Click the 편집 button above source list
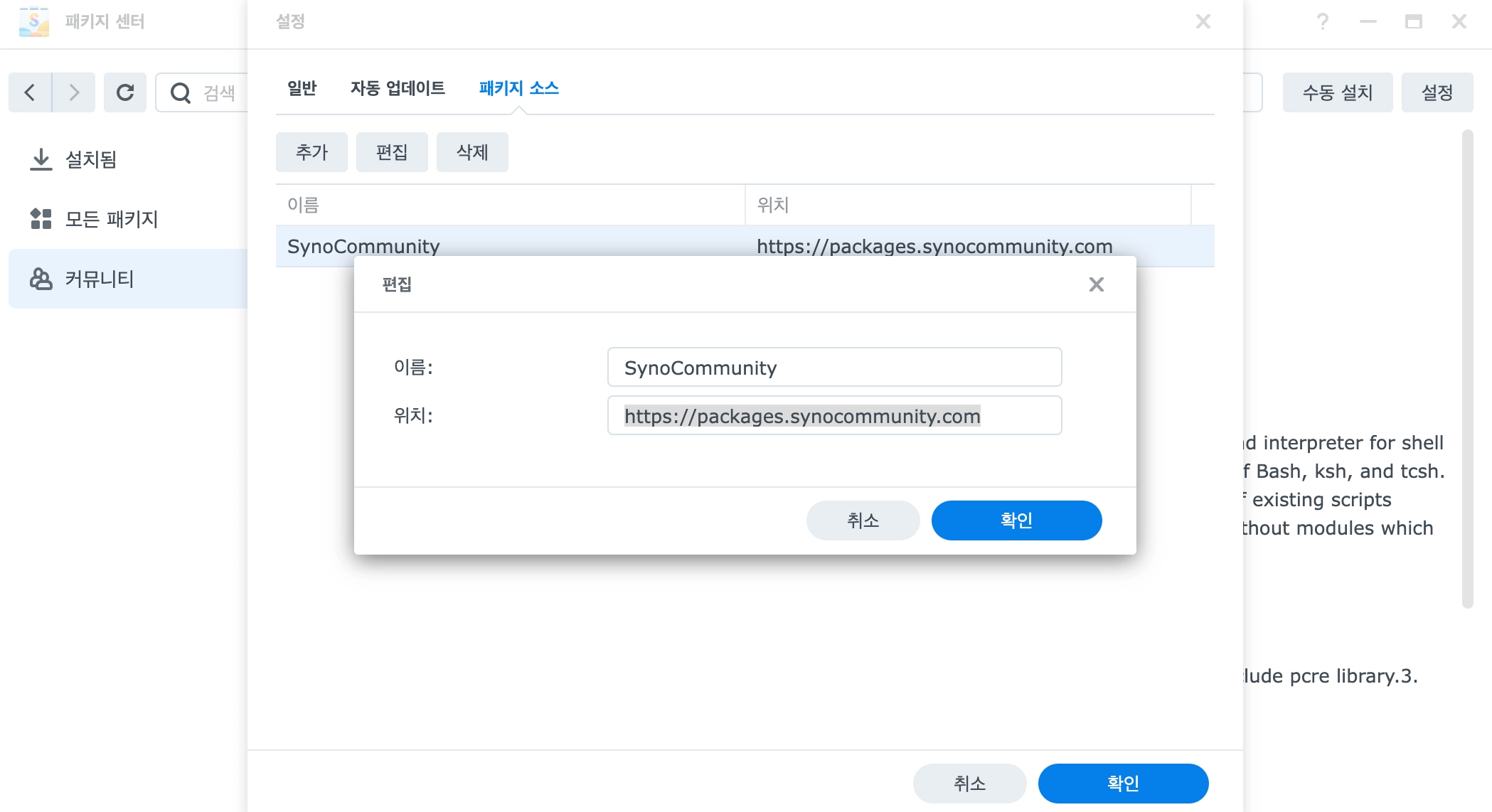The width and height of the screenshot is (1492, 812). 392,152
